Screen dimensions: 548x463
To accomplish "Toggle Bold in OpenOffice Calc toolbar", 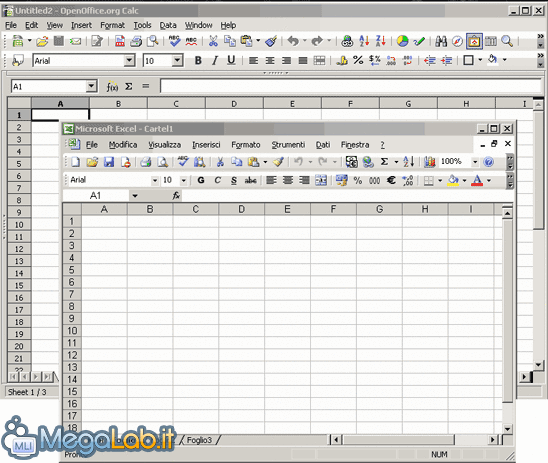I will coord(198,60).
